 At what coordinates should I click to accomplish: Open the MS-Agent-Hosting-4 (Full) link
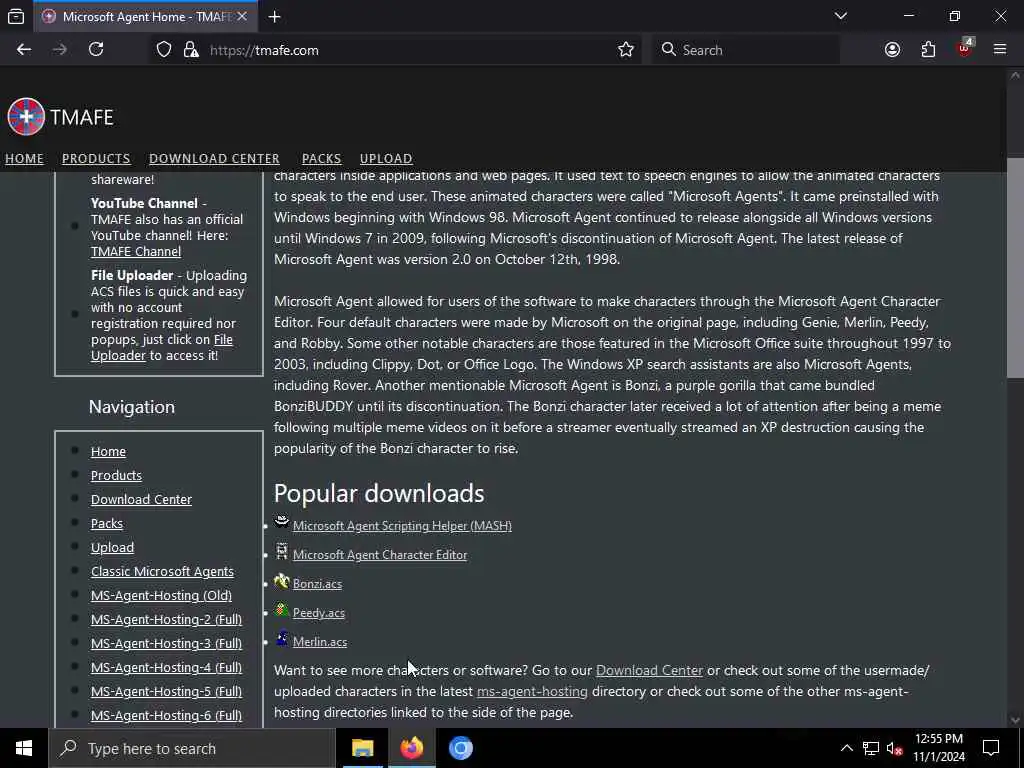point(166,667)
